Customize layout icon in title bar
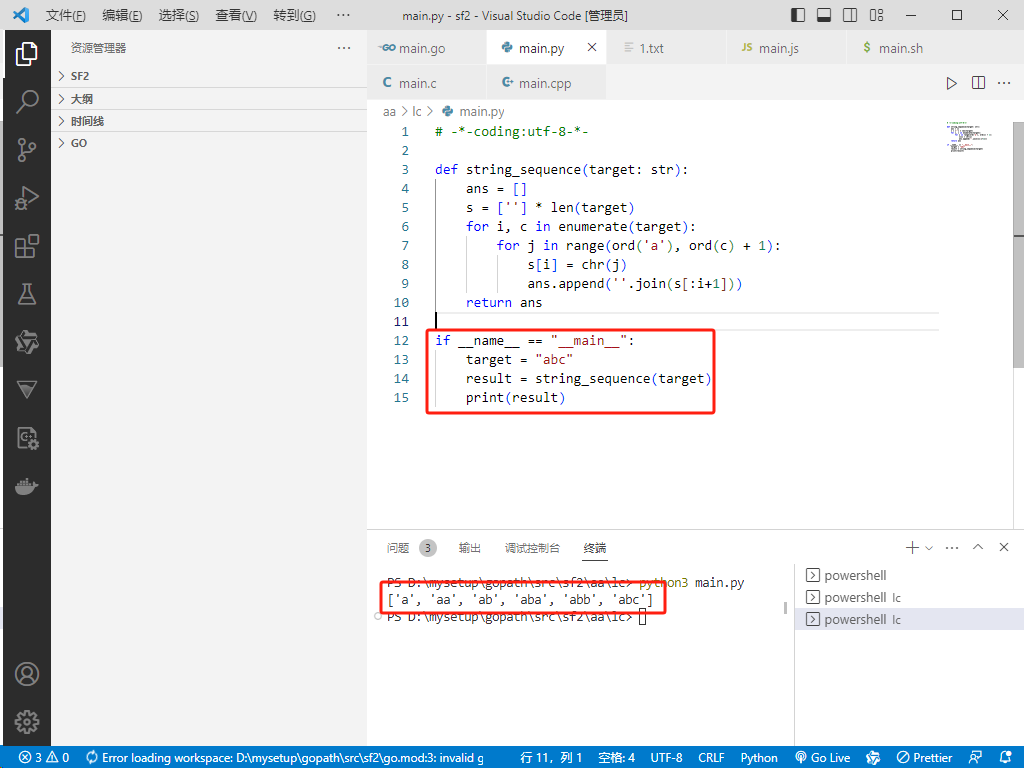The width and height of the screenshot is (1024, 768). click(876, 15)
